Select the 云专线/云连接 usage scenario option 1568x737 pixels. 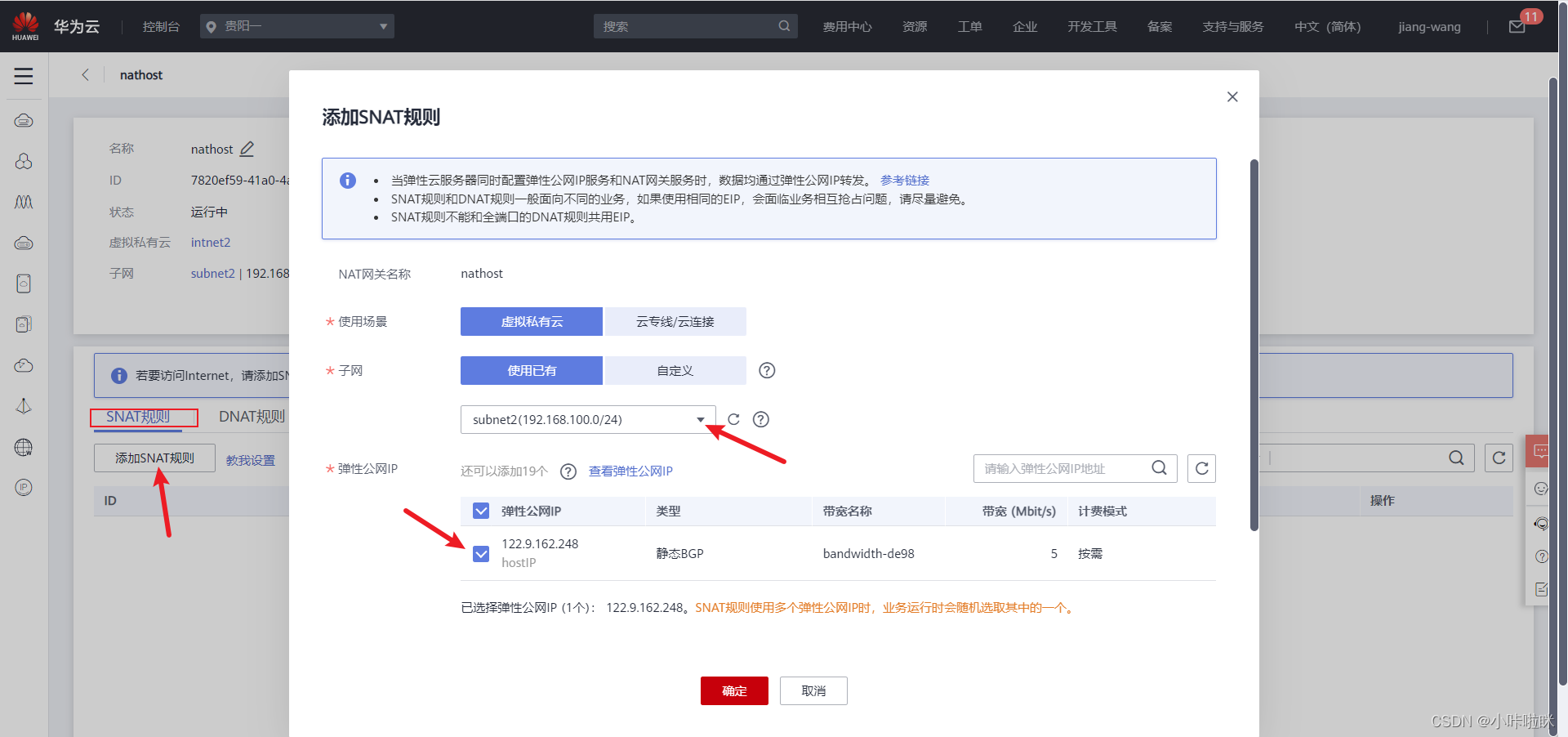click(x=675, y=321)
